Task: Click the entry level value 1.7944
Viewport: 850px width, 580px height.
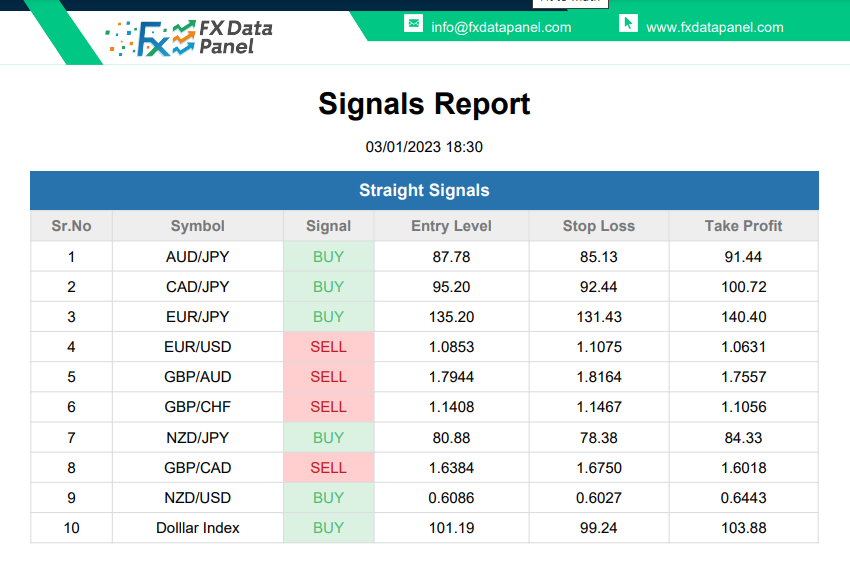Action: (x=452, y=377)
